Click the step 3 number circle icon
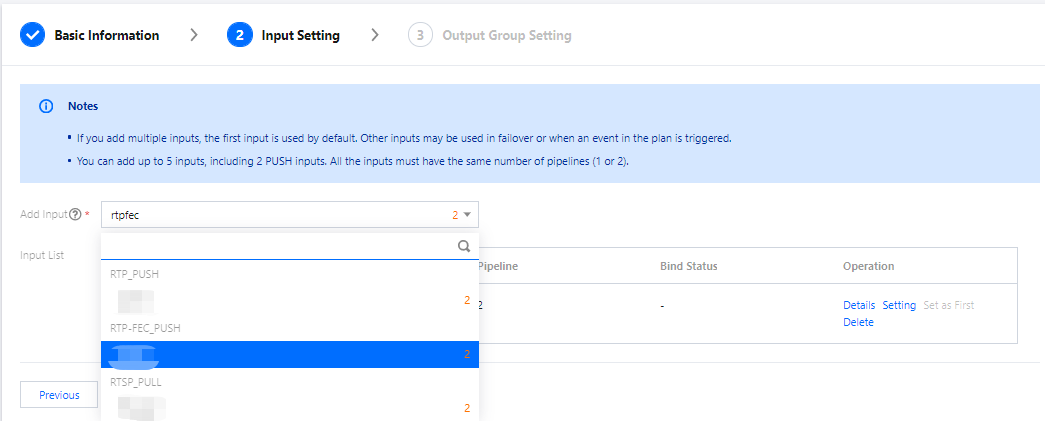Screen dimensions: 1045x421 (x=420, y=35)
